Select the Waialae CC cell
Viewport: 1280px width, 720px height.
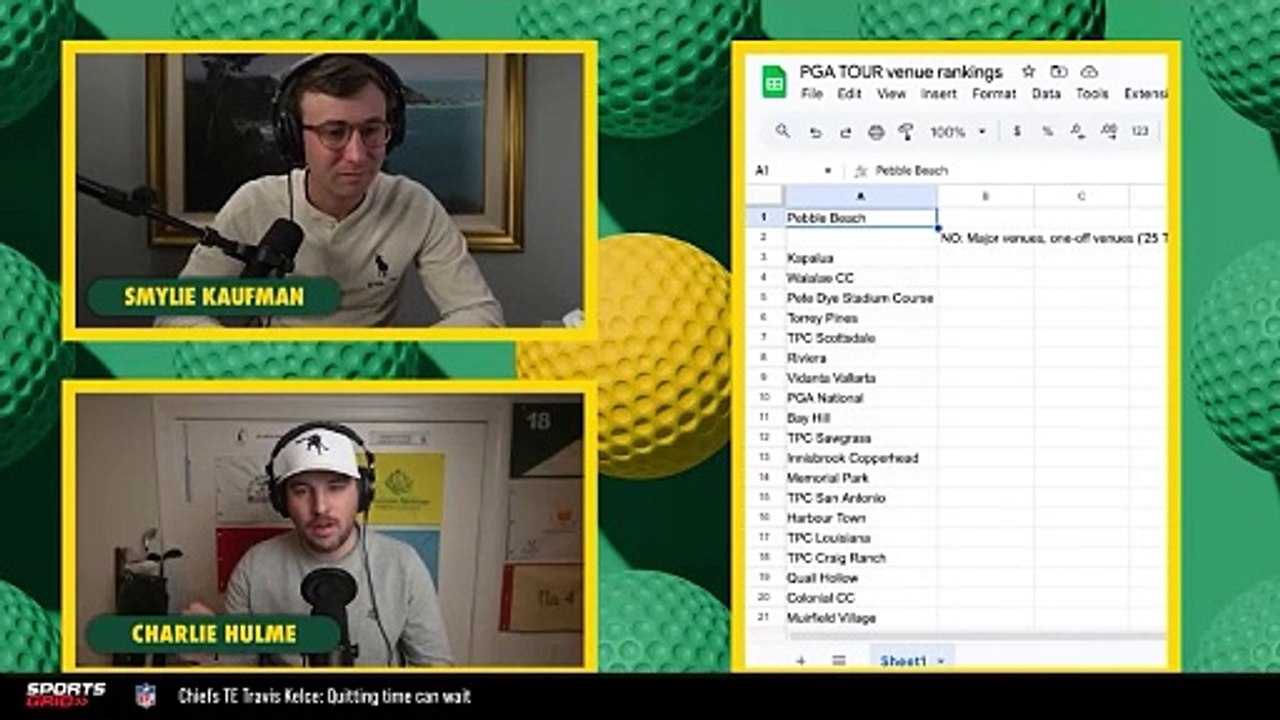[861, 278]
